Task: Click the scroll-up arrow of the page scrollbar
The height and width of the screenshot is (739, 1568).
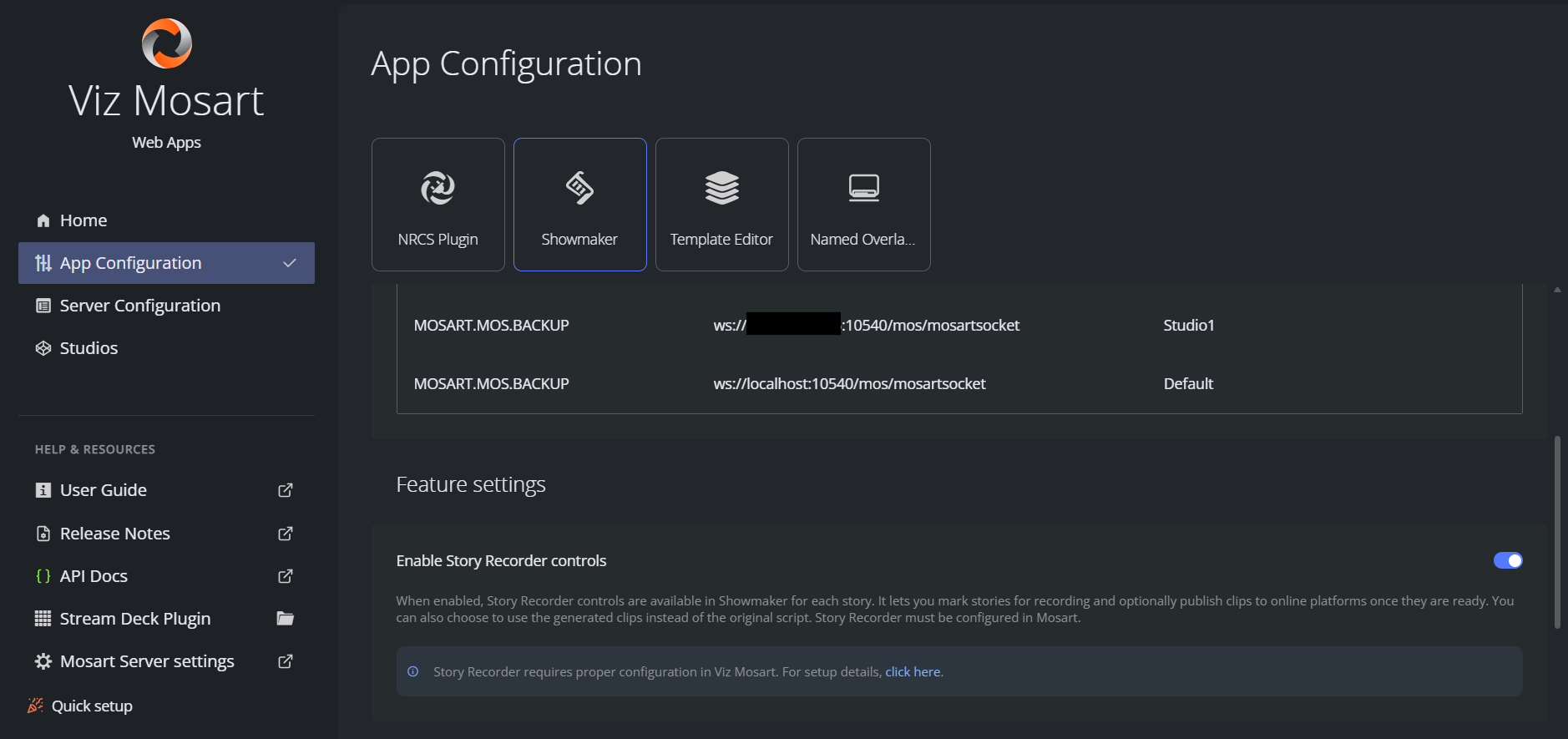Action: point(1557,290)
